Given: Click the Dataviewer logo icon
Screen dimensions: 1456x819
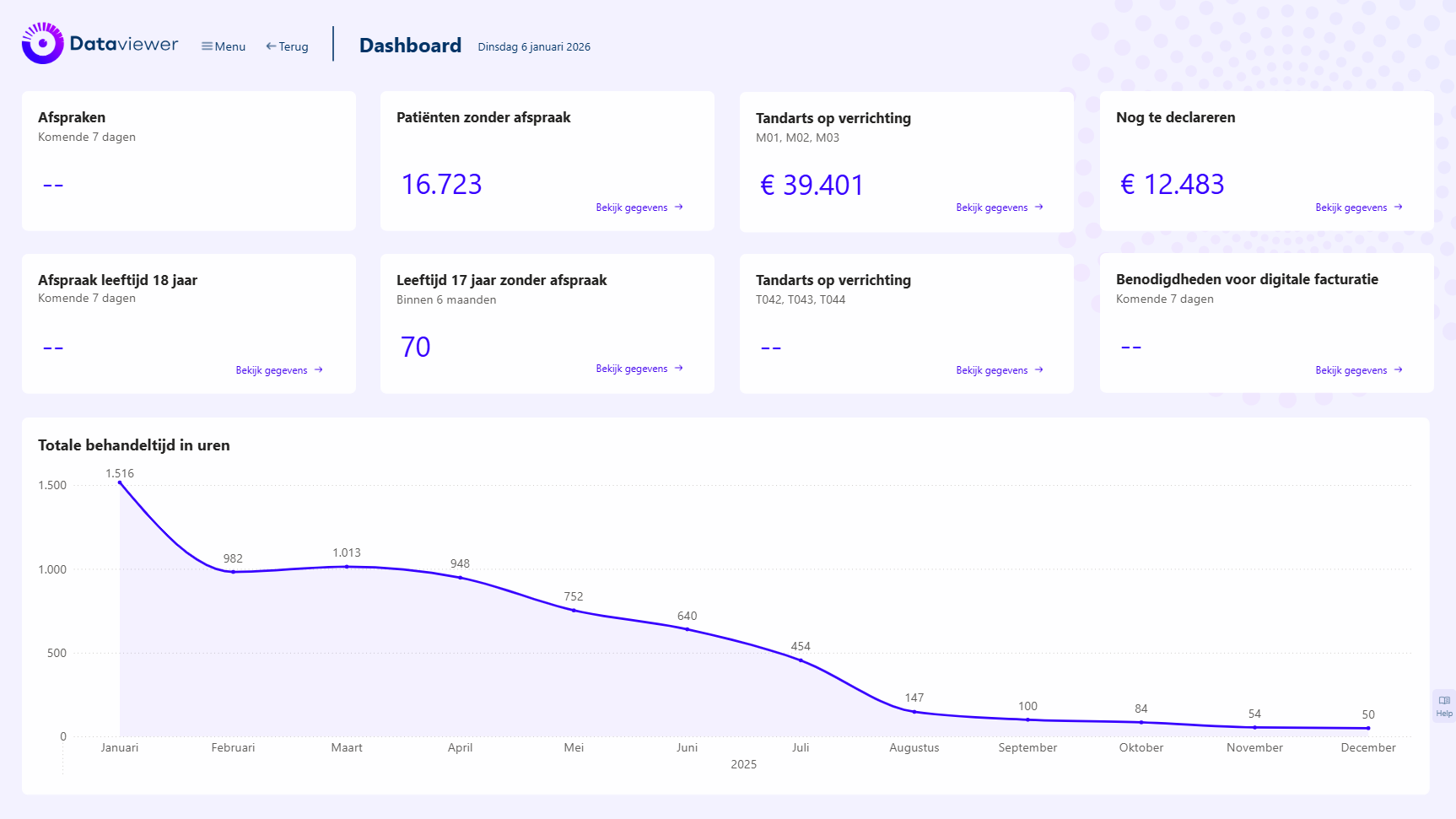Looking at the screenshot, I should pyautogui.click(x=42, y=44).
